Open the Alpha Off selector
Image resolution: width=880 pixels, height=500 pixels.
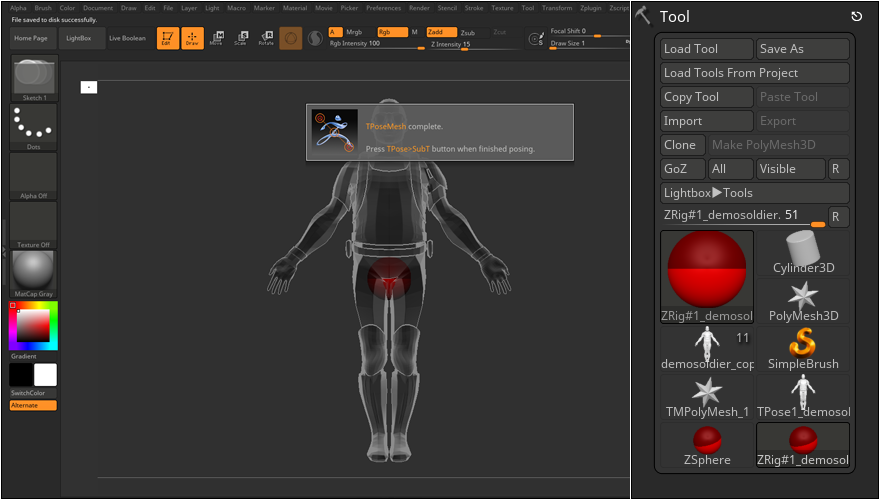34,176
